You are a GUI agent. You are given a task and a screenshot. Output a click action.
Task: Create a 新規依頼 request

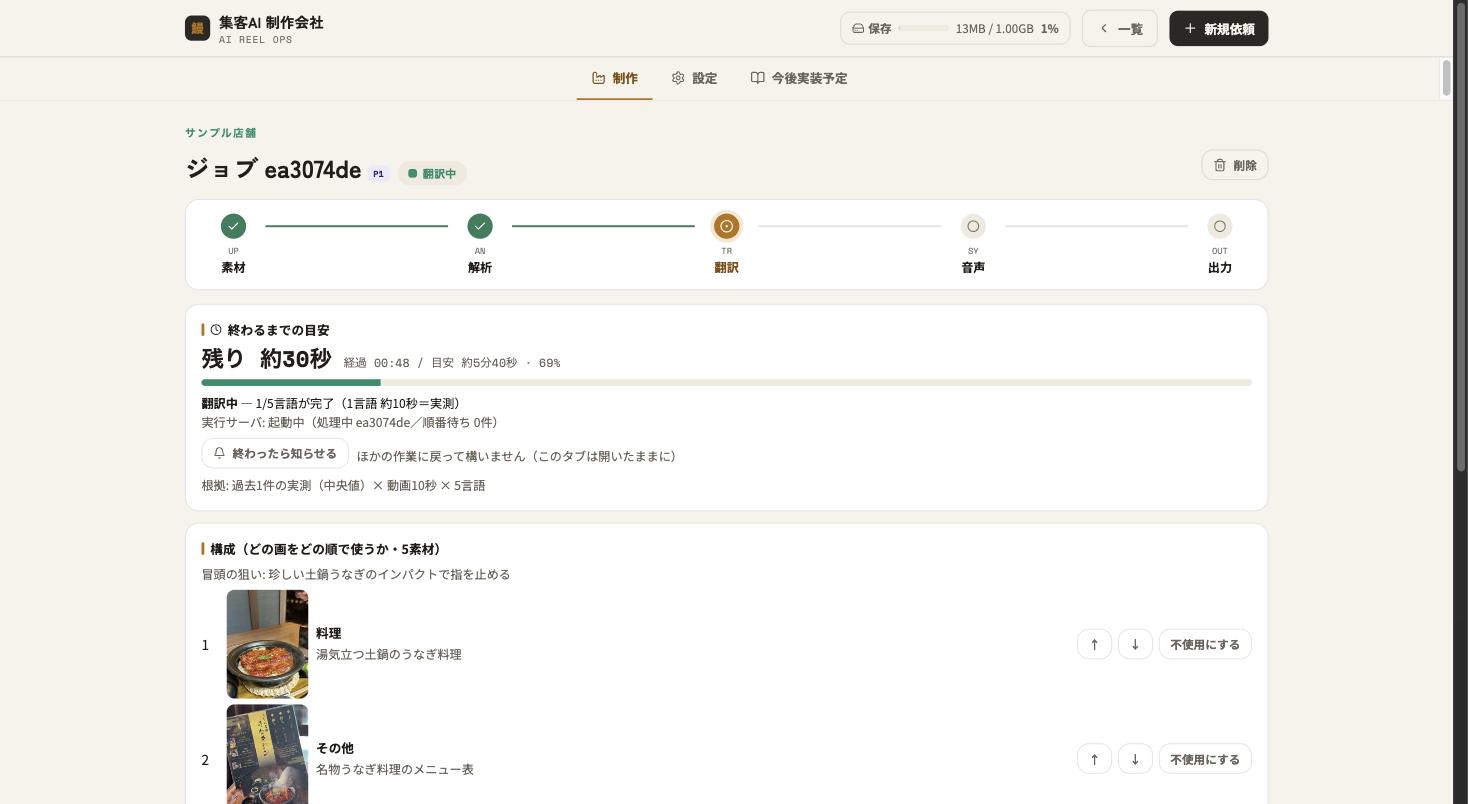coord(1218,29)
